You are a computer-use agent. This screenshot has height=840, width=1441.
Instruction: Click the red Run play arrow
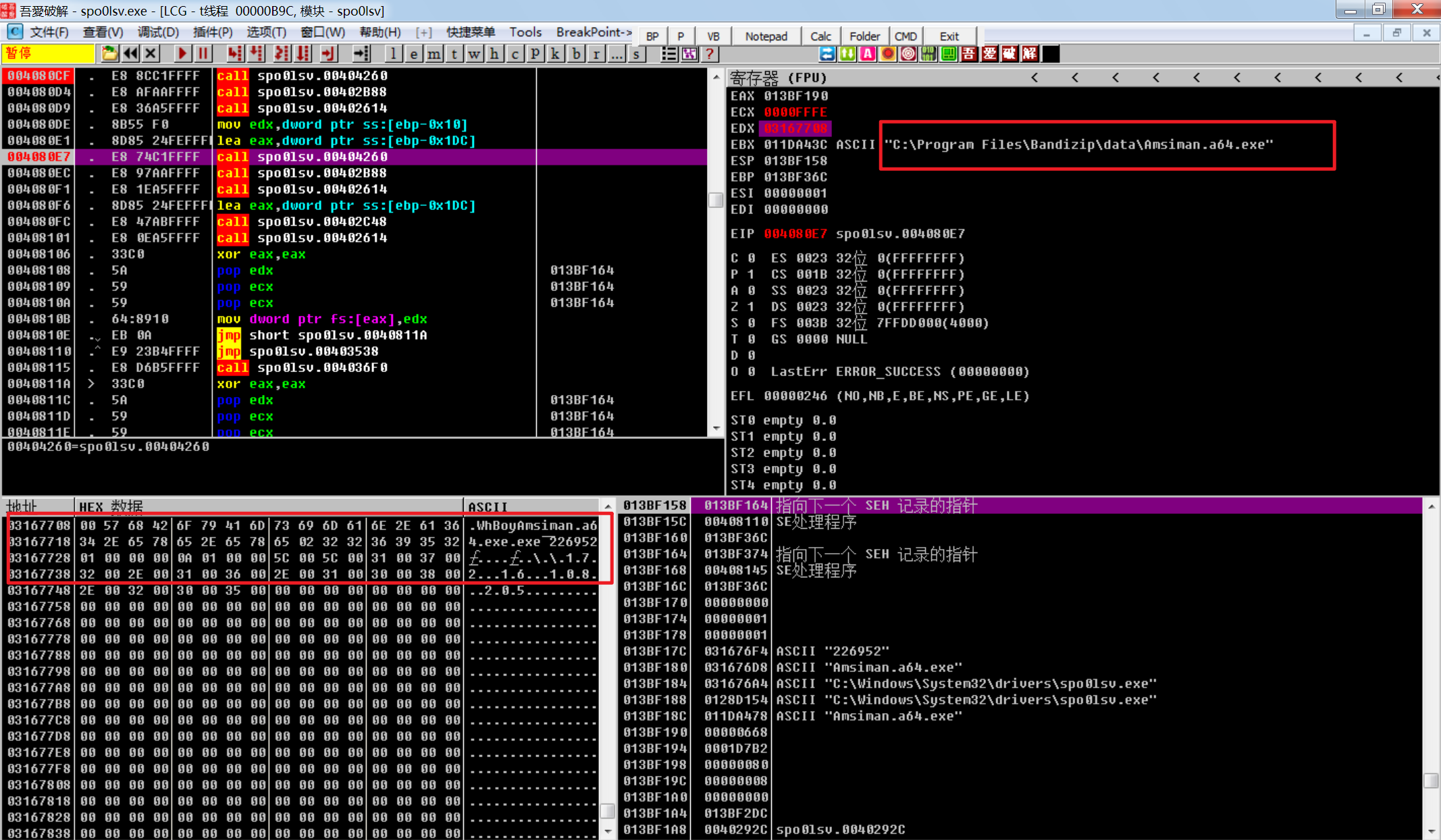(x=182, y=54)
